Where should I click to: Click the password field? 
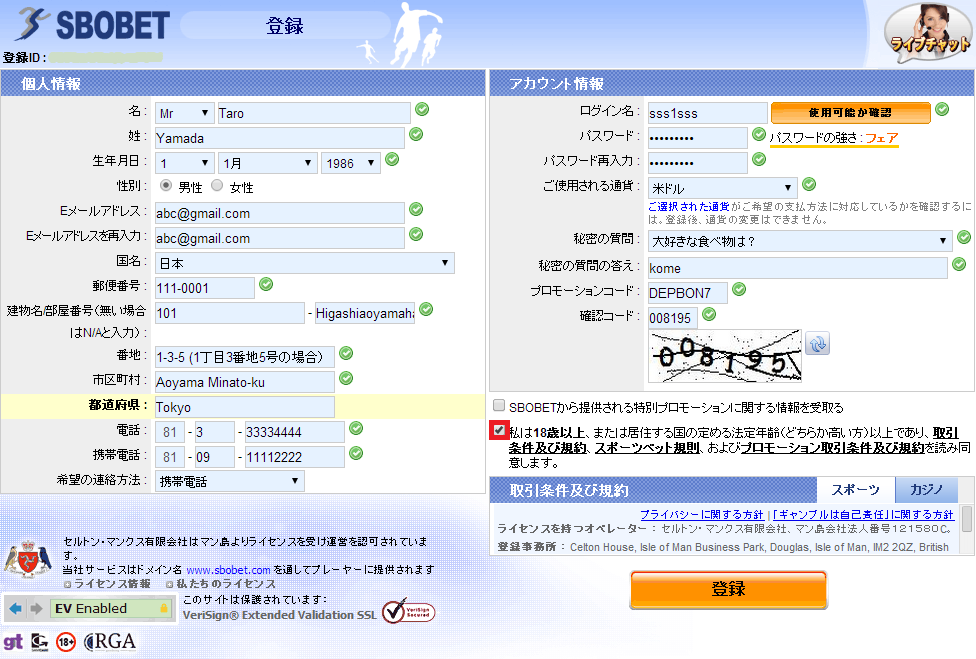pyautogui.click(x=698, y=138)
